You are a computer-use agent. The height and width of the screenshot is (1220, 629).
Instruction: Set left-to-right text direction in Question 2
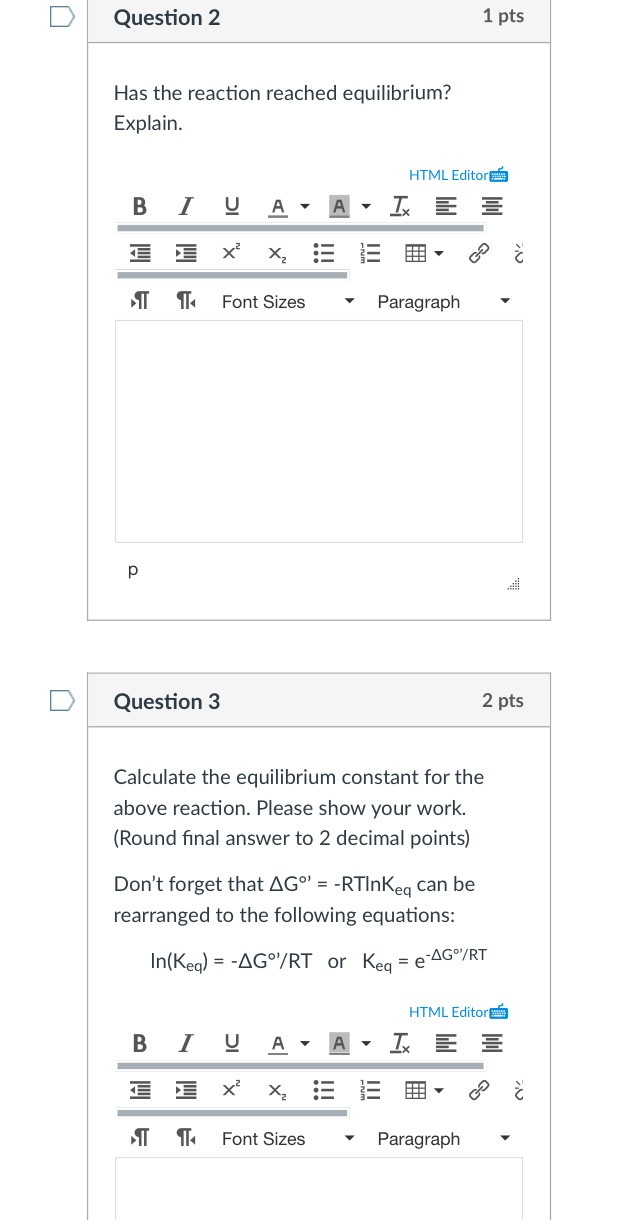pos(139,301)
